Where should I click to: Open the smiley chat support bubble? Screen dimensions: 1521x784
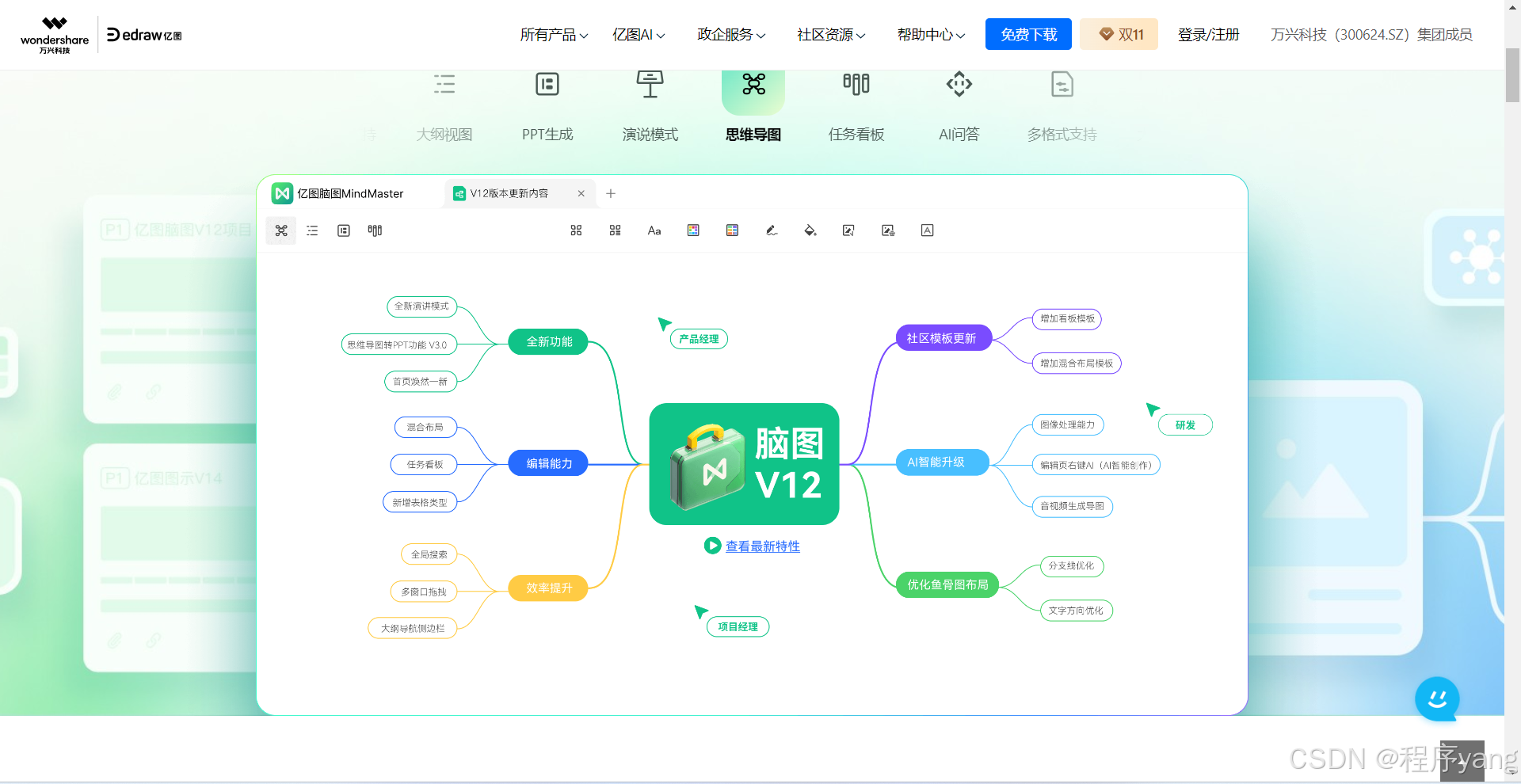(x=1437, y=698)
